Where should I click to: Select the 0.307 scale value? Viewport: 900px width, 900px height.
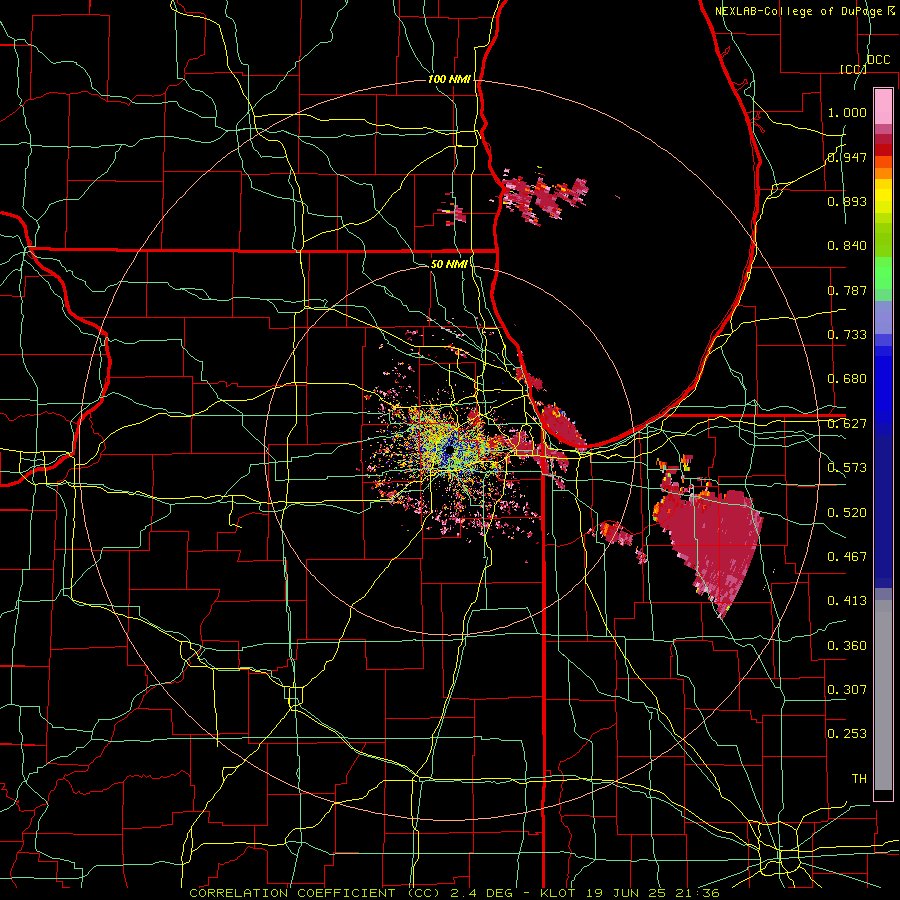point(847,690)
